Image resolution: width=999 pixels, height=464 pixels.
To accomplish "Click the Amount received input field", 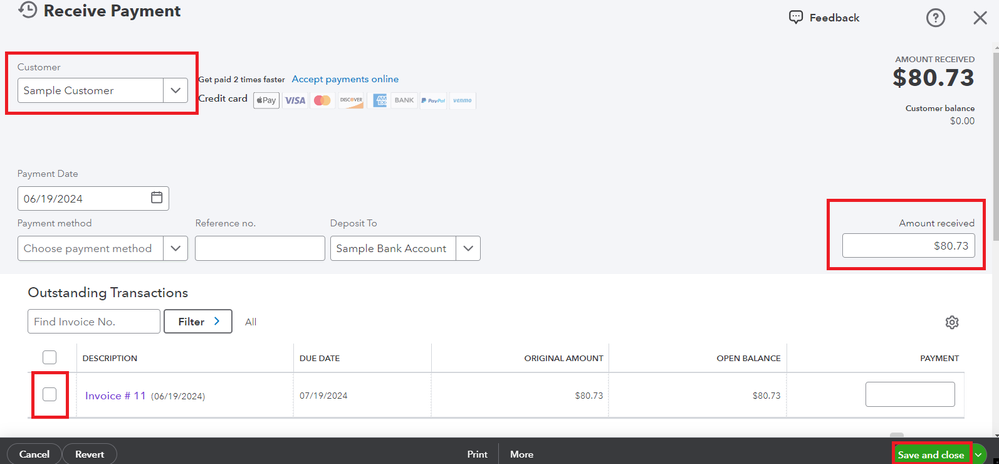I will pyautogui.click(x=909, y=245).
